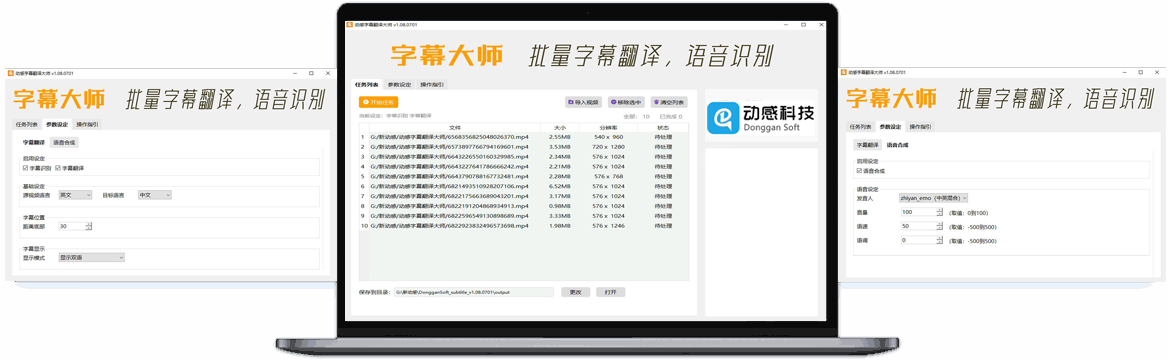Open 操作指引 tab in left window

(x=87, y=124)
